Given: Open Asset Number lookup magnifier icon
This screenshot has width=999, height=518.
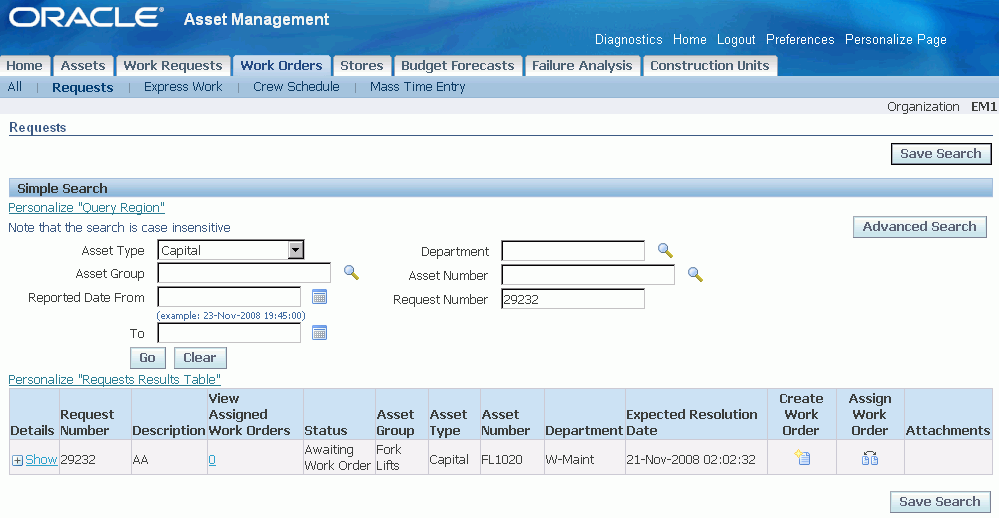Looking at the screenshot, I should 695,275.
